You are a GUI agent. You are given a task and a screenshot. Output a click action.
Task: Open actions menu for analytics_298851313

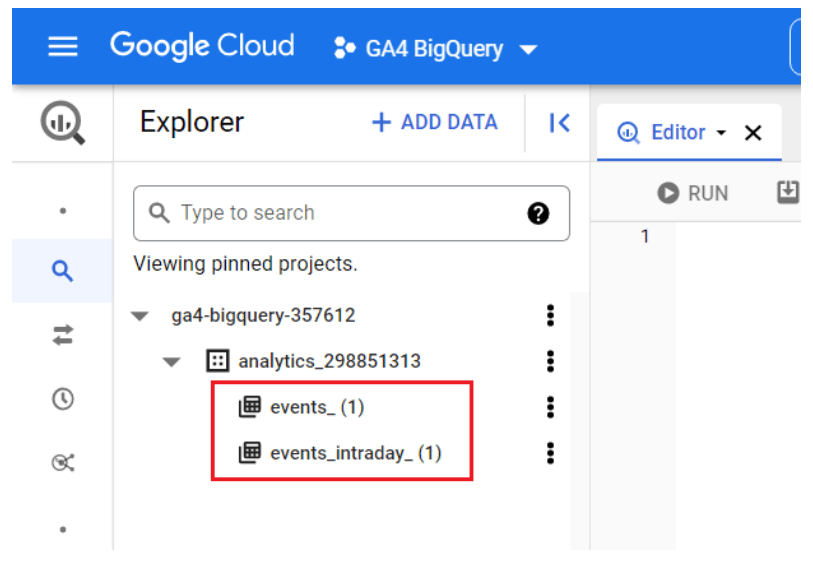[x=550, y=361]
